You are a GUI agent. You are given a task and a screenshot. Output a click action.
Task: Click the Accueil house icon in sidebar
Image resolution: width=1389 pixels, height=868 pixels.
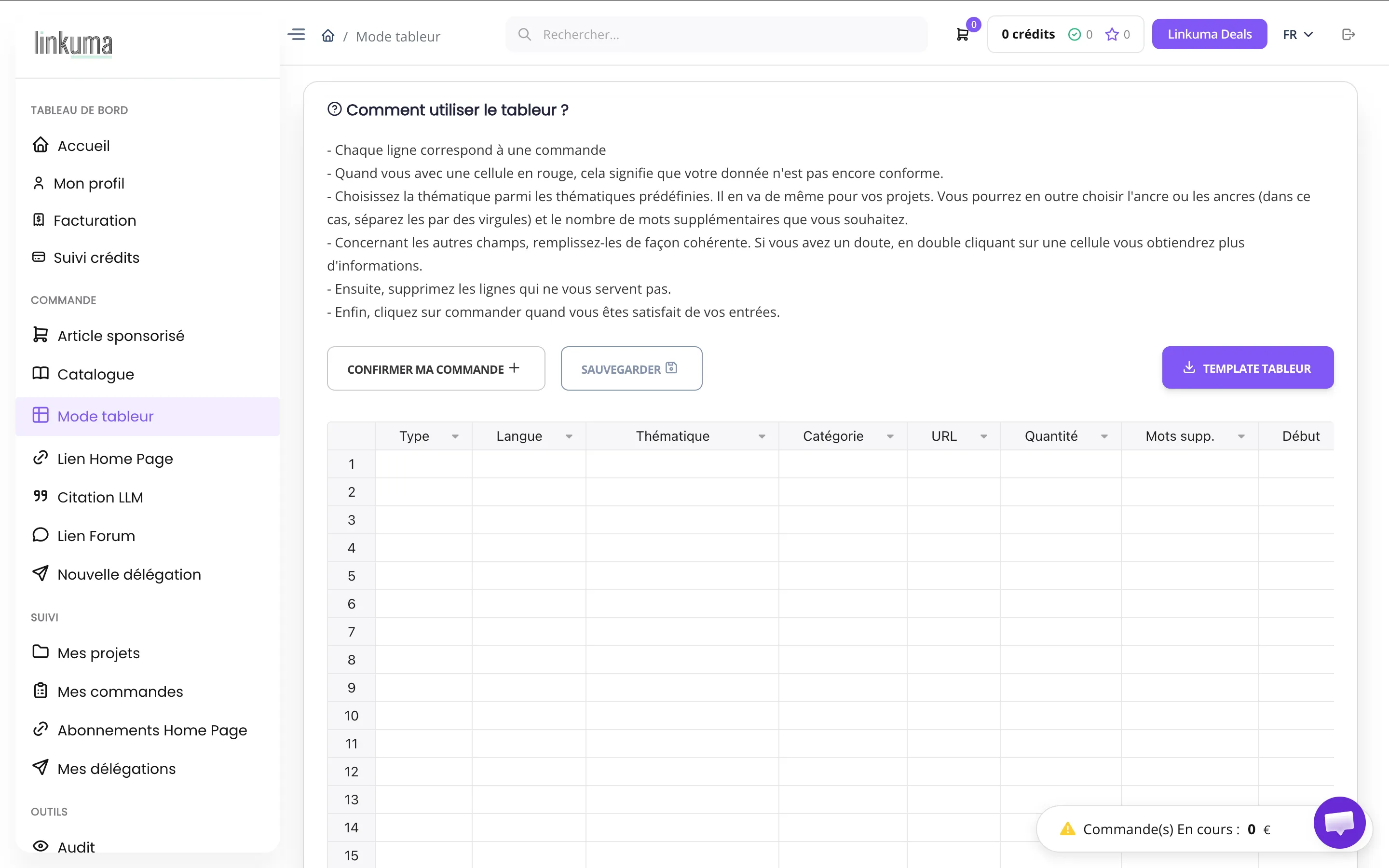click(40, 145)
